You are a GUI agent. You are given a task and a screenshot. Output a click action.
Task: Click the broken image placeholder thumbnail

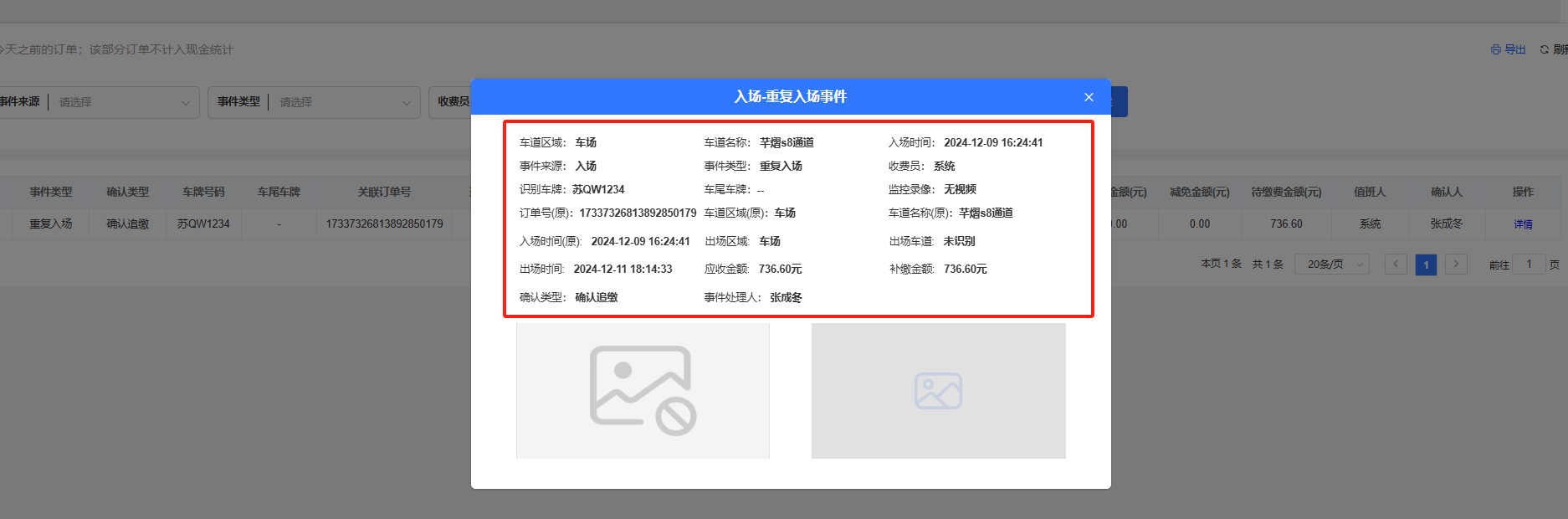point(643,391)
